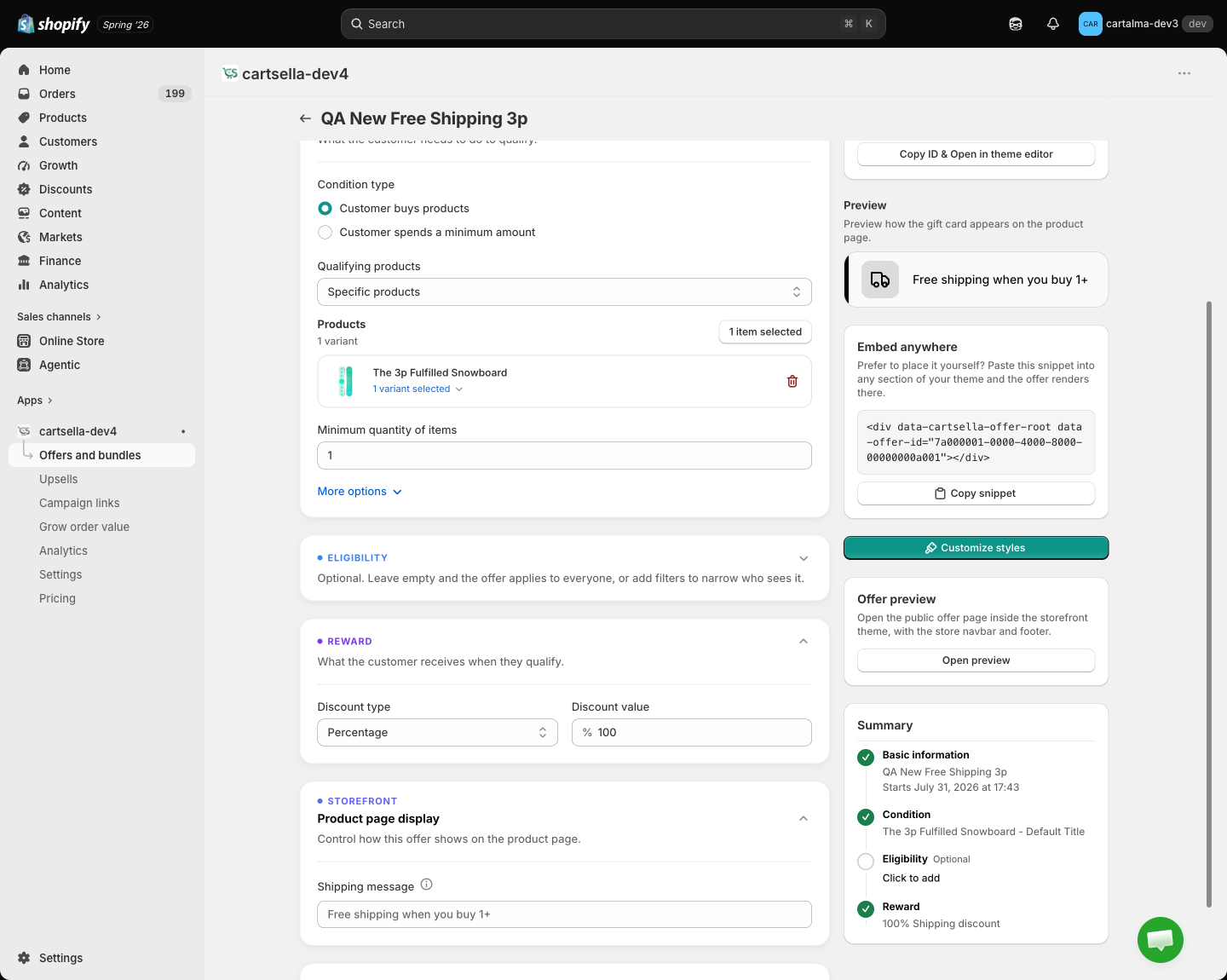This screenshot has width=1227, height=980.
Task: Open the notifications bell
Action: [x=1053, y=24]
